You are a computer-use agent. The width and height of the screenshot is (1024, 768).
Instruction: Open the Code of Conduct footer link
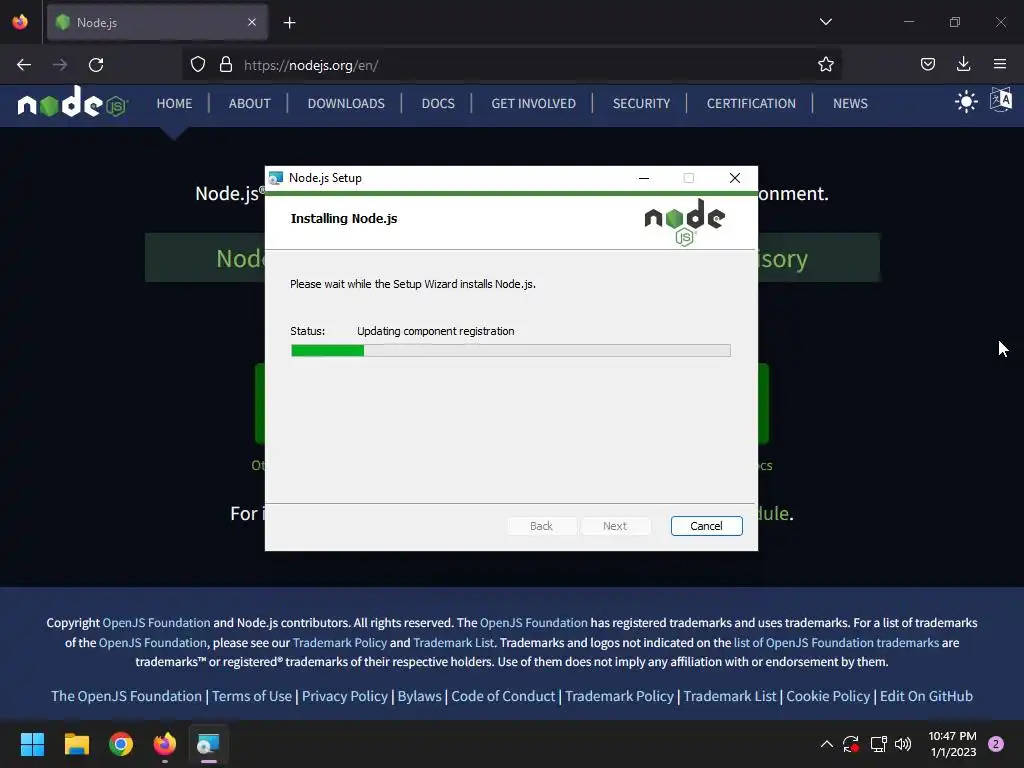(x=503, y=696)
